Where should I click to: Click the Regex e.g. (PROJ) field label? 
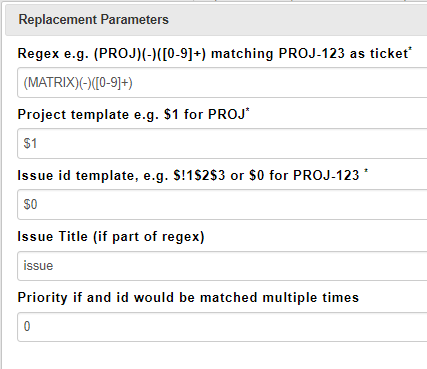point(213,54)
